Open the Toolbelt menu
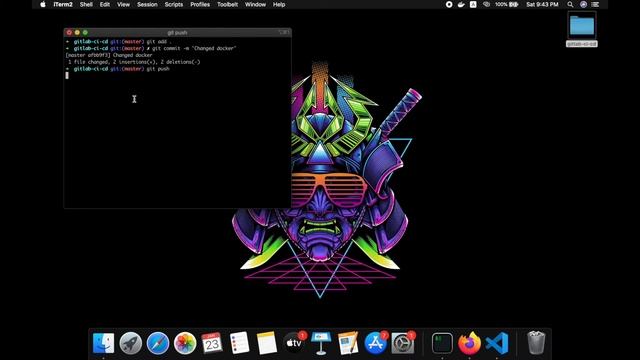 pyautogui.click(x=227, y=4)
